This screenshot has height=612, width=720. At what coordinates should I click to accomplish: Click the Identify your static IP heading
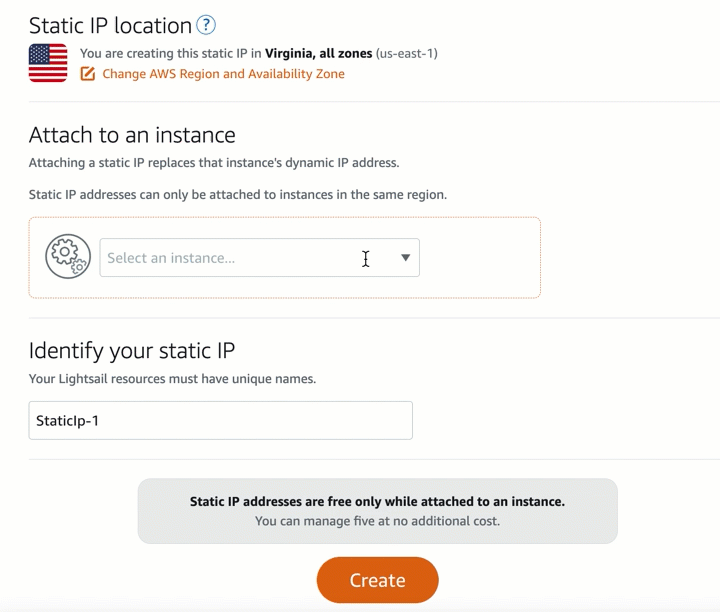132,351
